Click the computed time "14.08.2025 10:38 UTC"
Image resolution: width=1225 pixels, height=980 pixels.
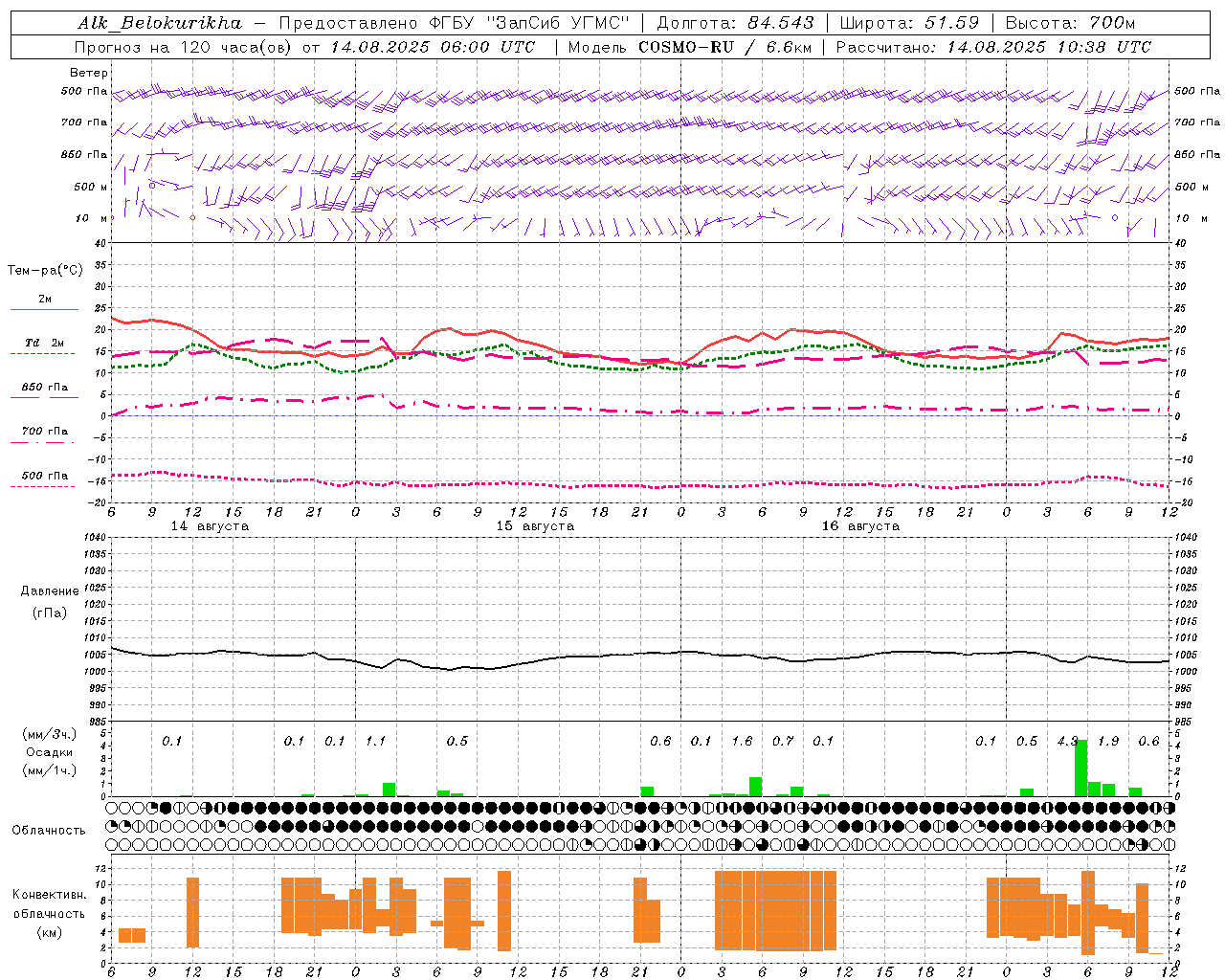1049,47
